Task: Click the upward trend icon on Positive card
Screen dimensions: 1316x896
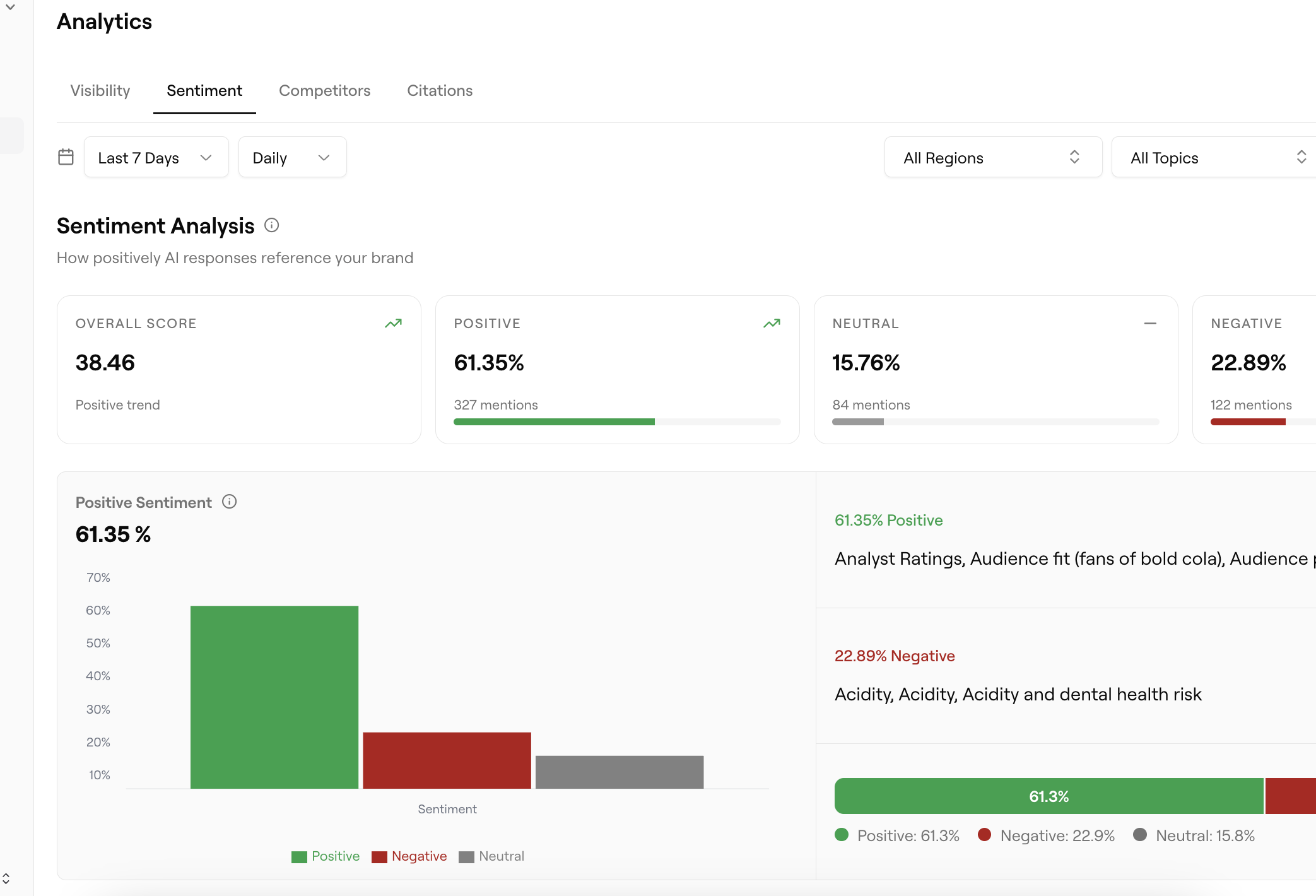Action: 772,324
